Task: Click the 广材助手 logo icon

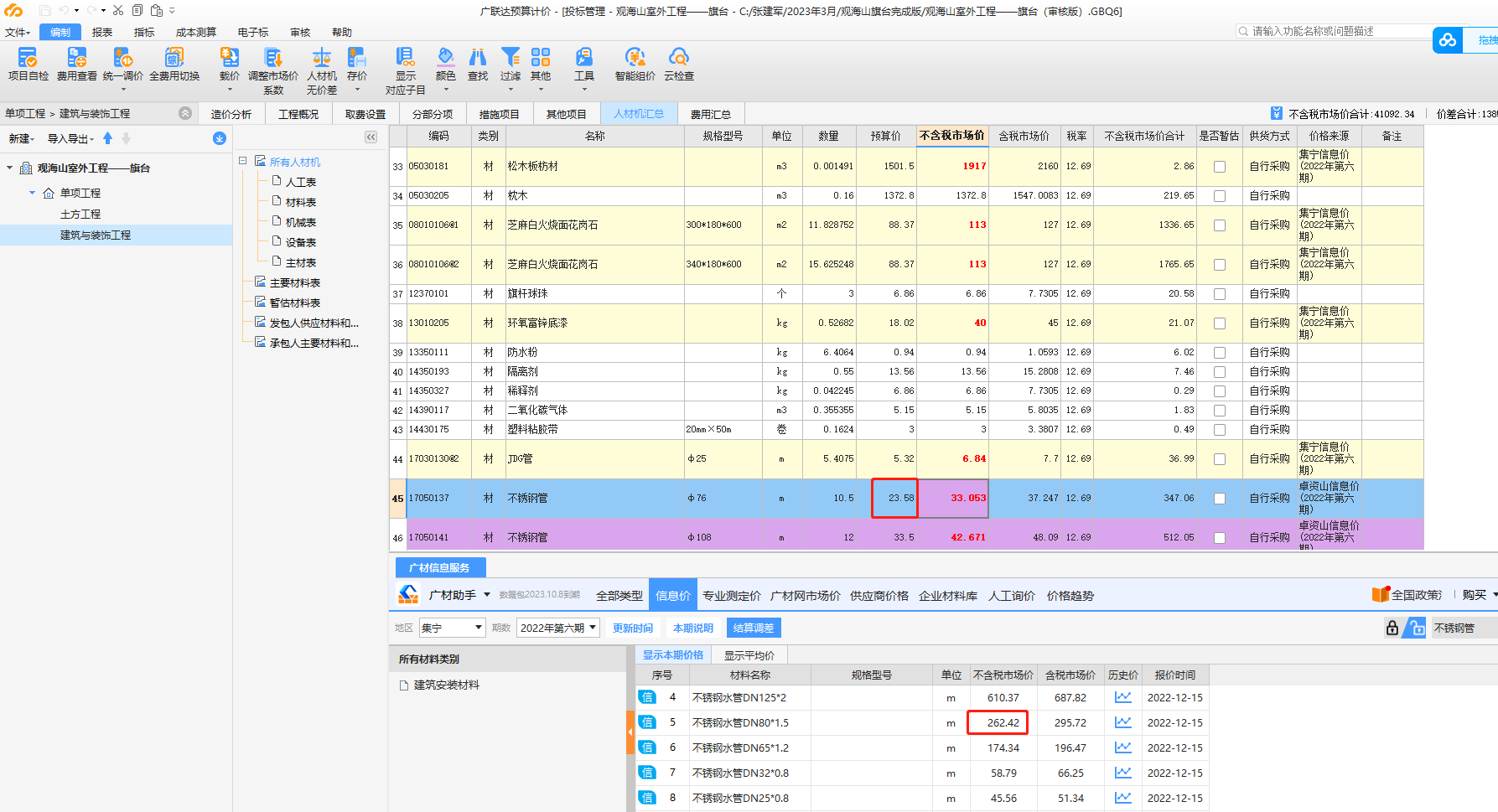Action: click(x=408, y=595)
